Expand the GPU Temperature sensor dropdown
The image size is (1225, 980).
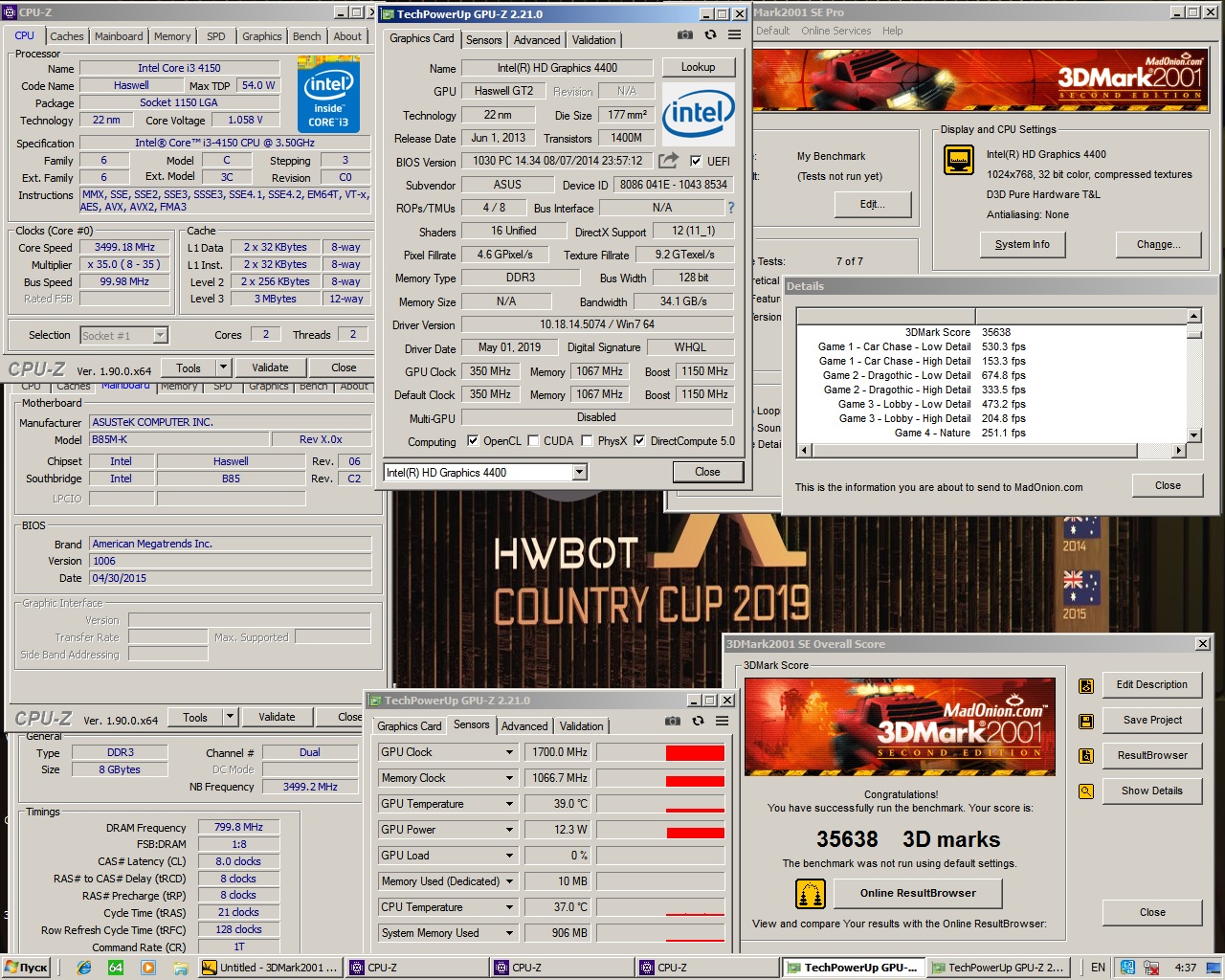pyautogui.click(x=510, y=804)
